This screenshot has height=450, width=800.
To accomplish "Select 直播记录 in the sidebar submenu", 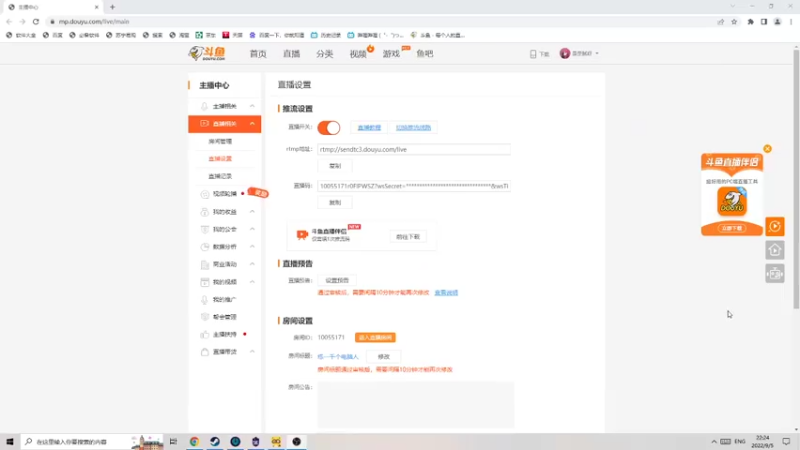I will [x=220, y=176].
